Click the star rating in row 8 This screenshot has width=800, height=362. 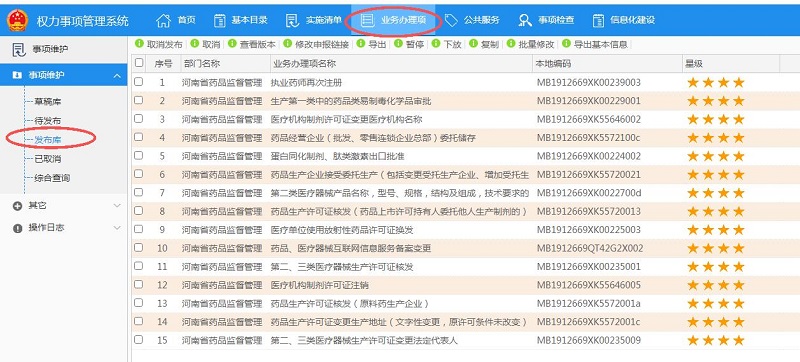click(x=716, y=211)
